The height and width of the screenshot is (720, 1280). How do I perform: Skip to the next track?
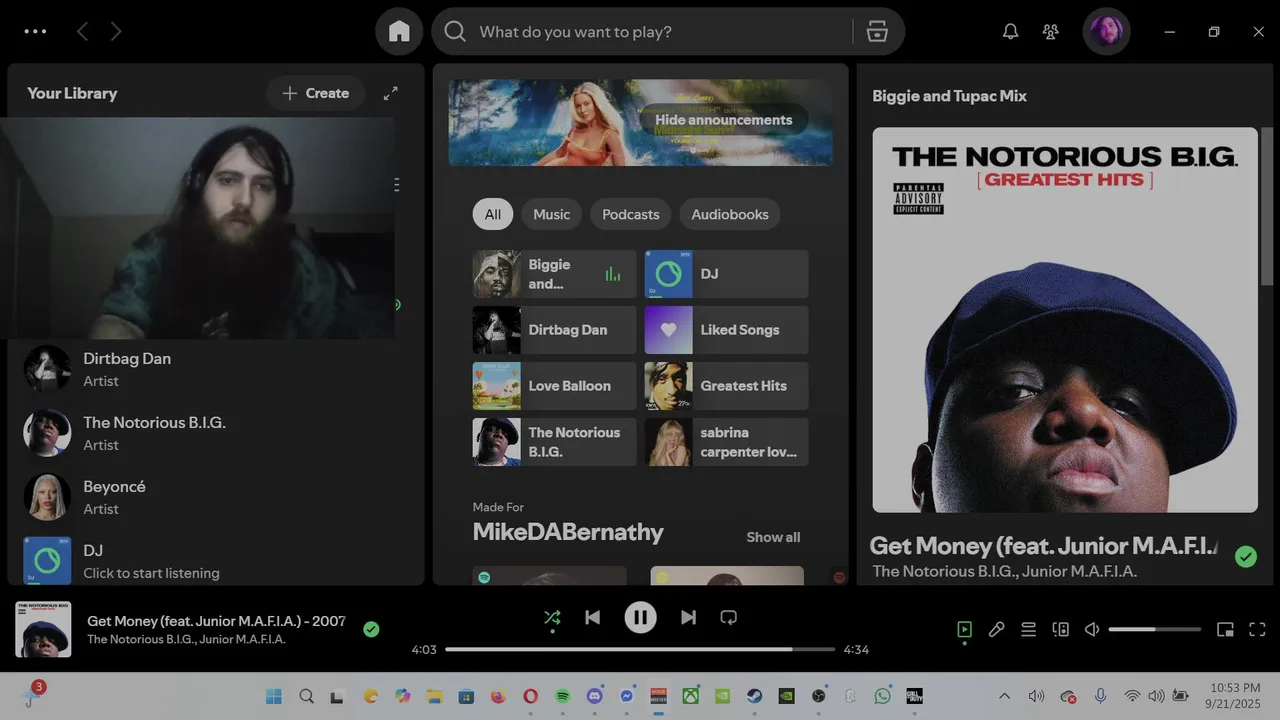[688, 617]
